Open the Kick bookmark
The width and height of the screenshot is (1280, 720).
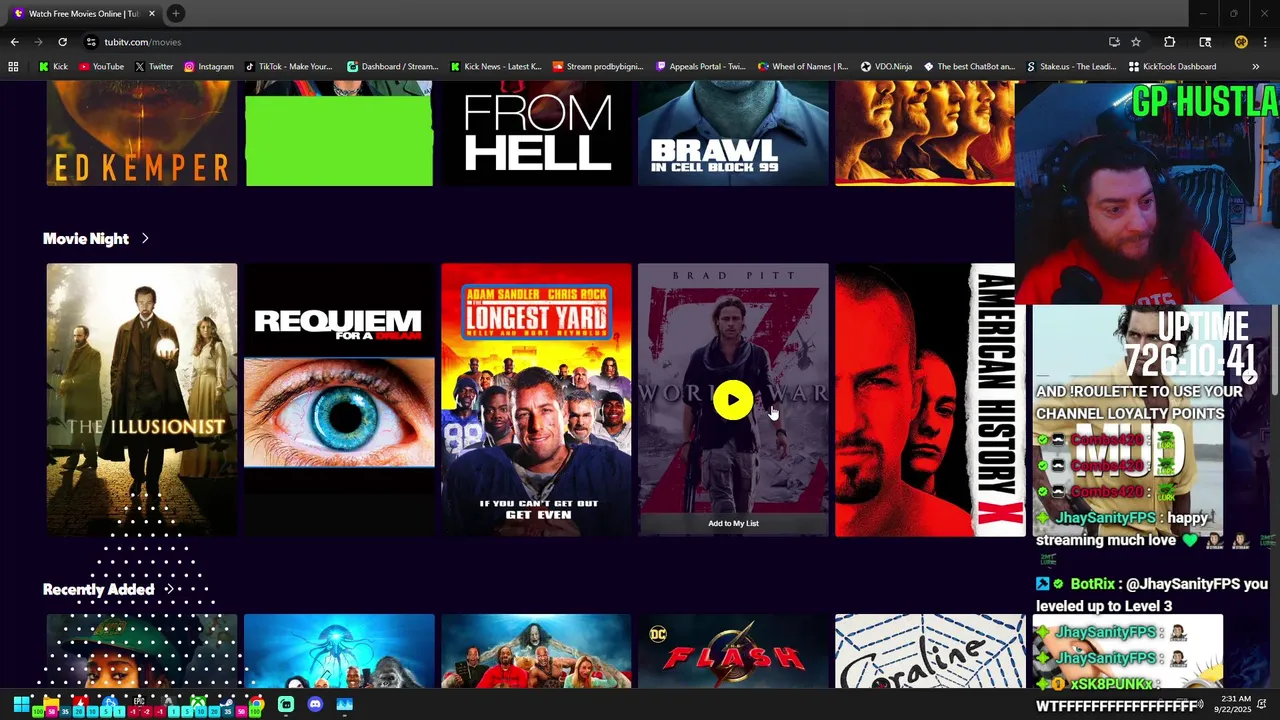click(53, 67)
